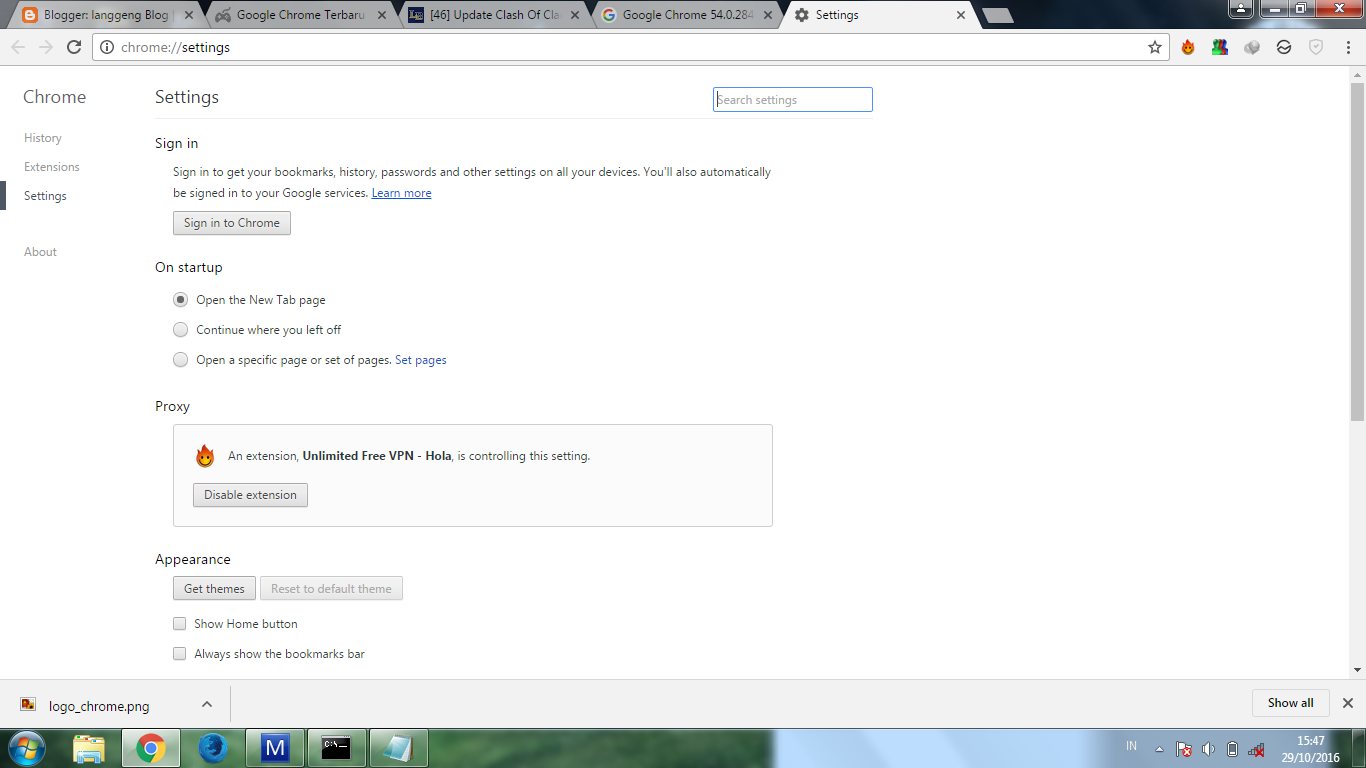Open a new tab

pyautogui.click(x=997, y=16)
